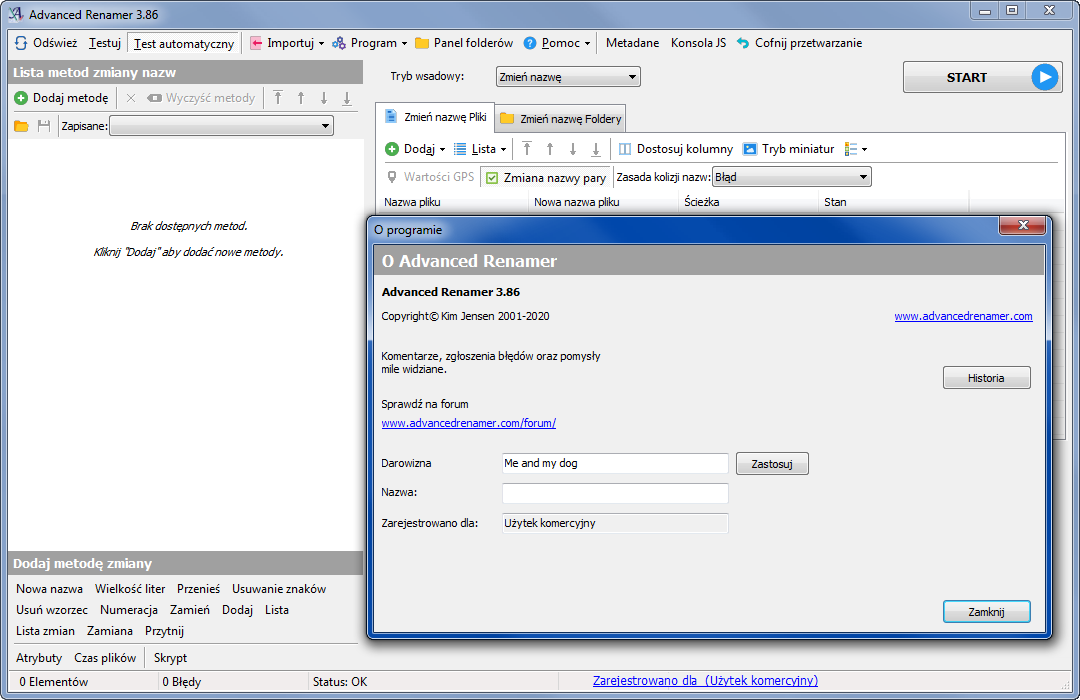Image resolution: width=1080 pixels, height=700 pixels.
Task: Move method up arrow in methods list
Action: (301, 98)
